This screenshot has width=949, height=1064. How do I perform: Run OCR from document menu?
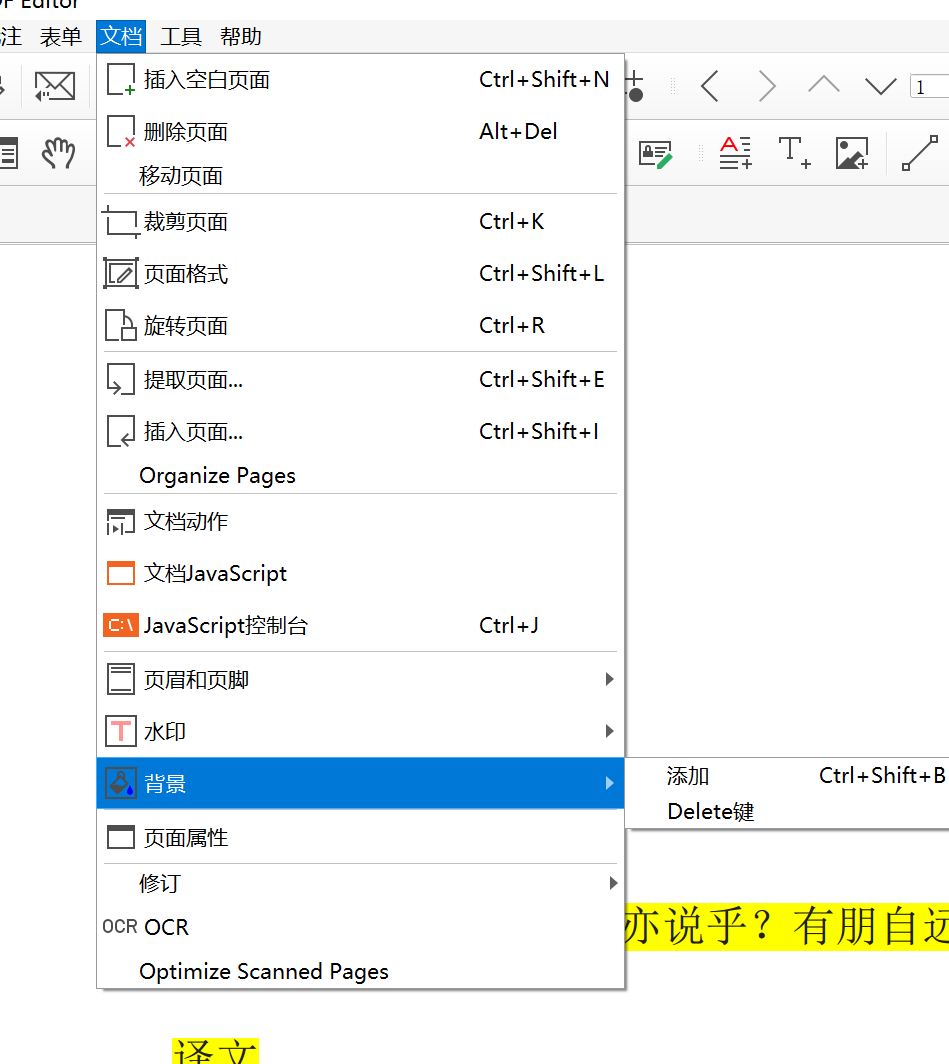[360, 927]
